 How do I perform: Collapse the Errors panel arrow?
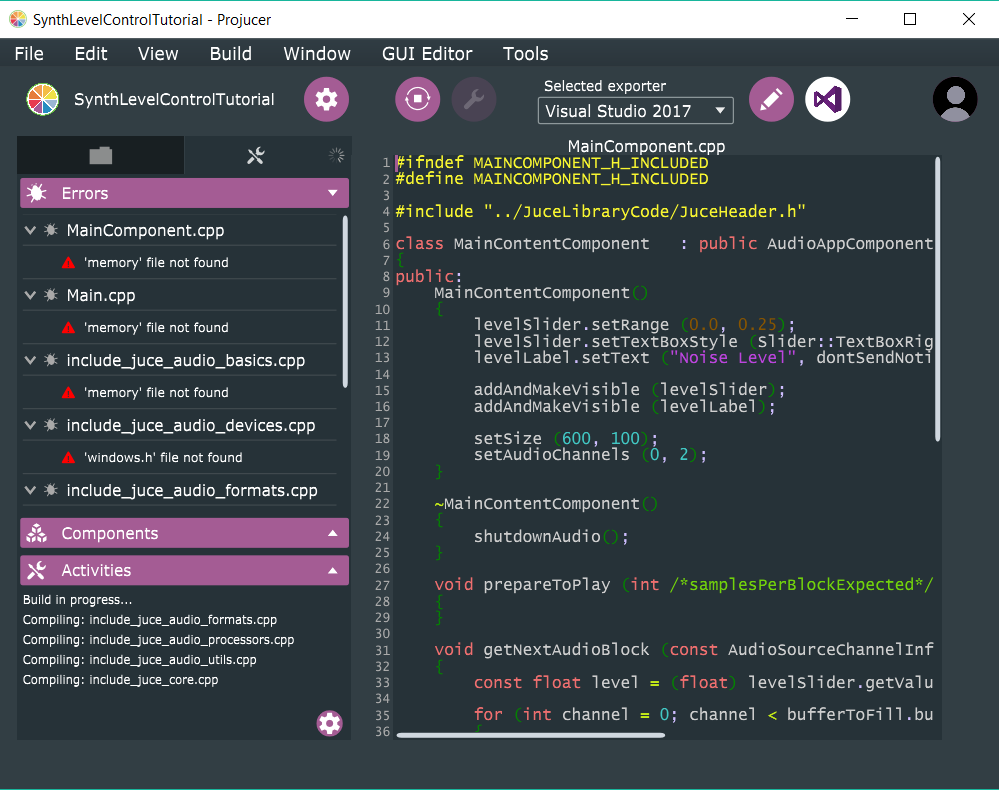pos(333,193)
